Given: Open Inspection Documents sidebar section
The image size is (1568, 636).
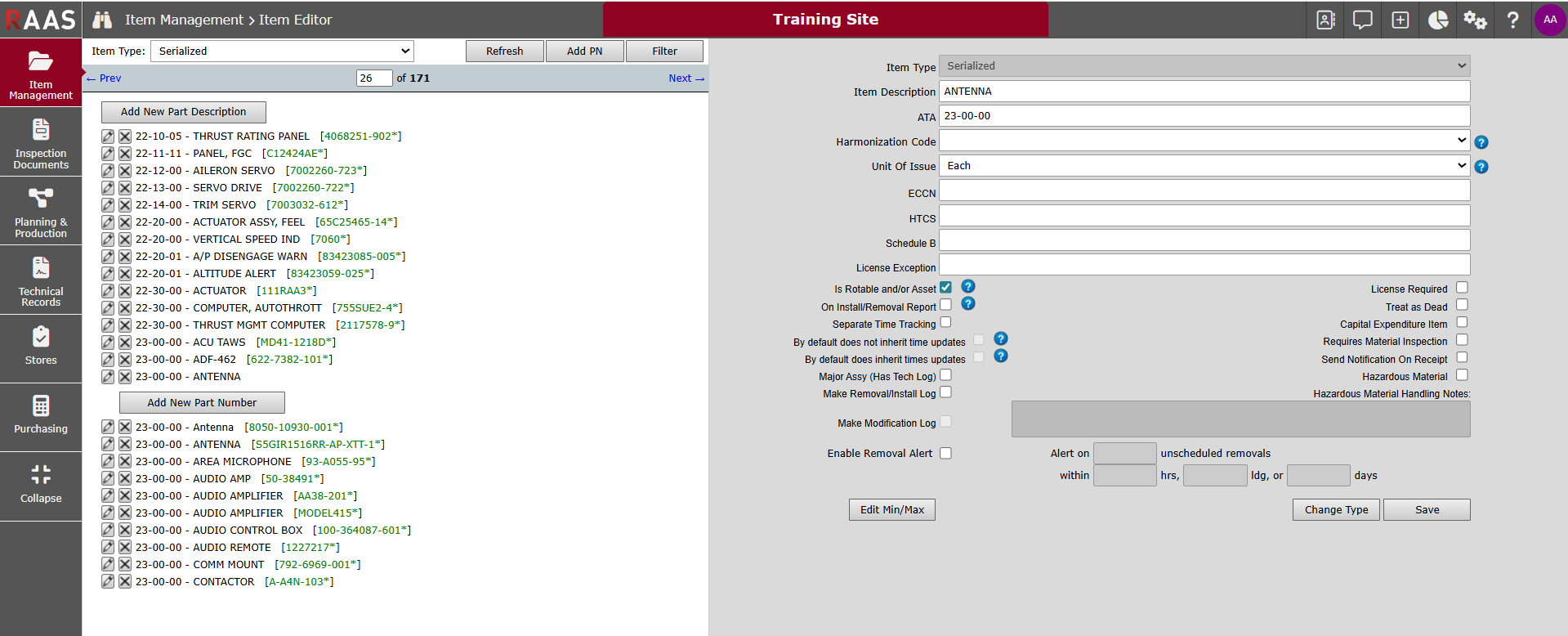Looking at the screenshot, I should point(41,141).
